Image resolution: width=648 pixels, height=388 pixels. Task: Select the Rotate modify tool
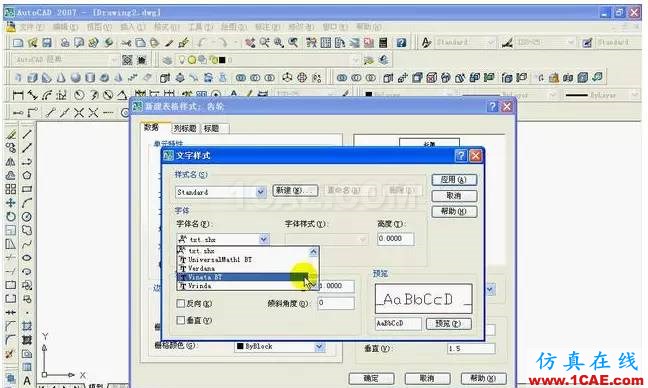[x=11, y=217]
